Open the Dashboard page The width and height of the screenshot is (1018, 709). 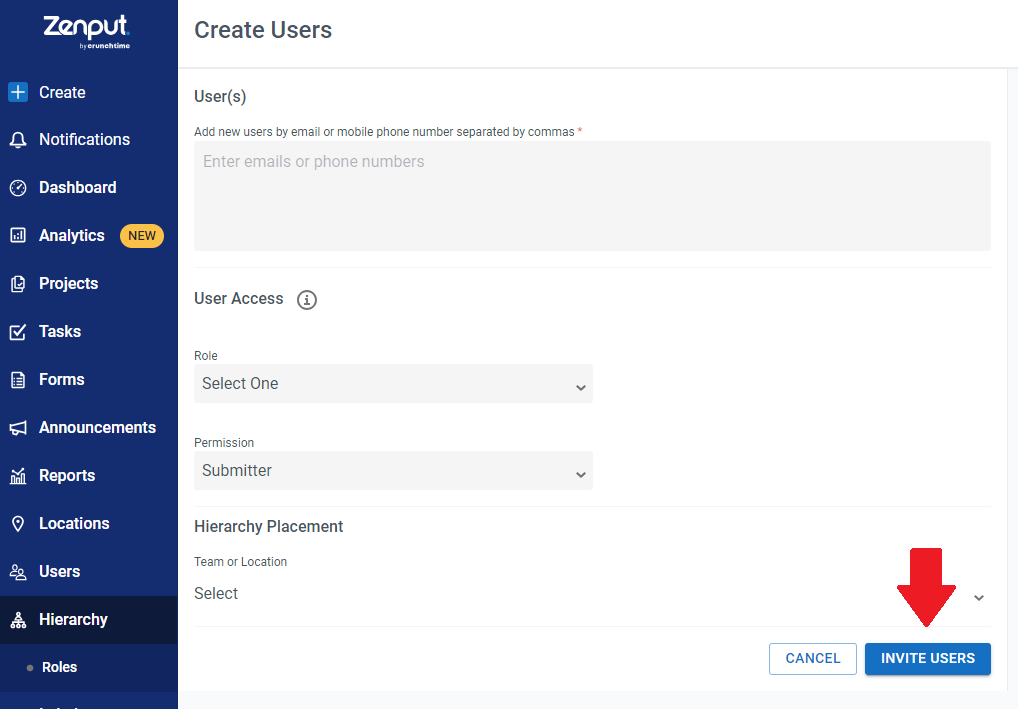pos(78,188)
